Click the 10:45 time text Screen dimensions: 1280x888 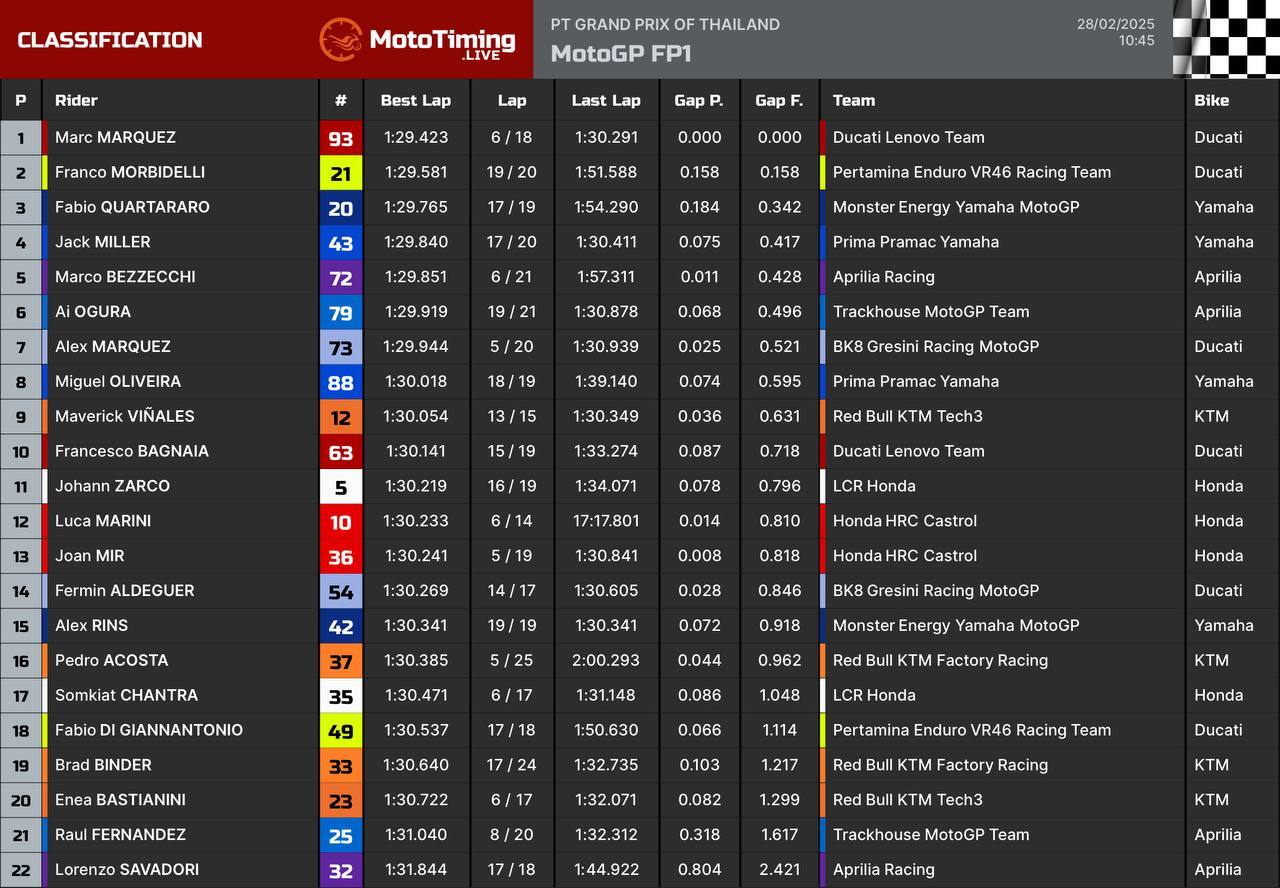click(x=1137, y=41)
